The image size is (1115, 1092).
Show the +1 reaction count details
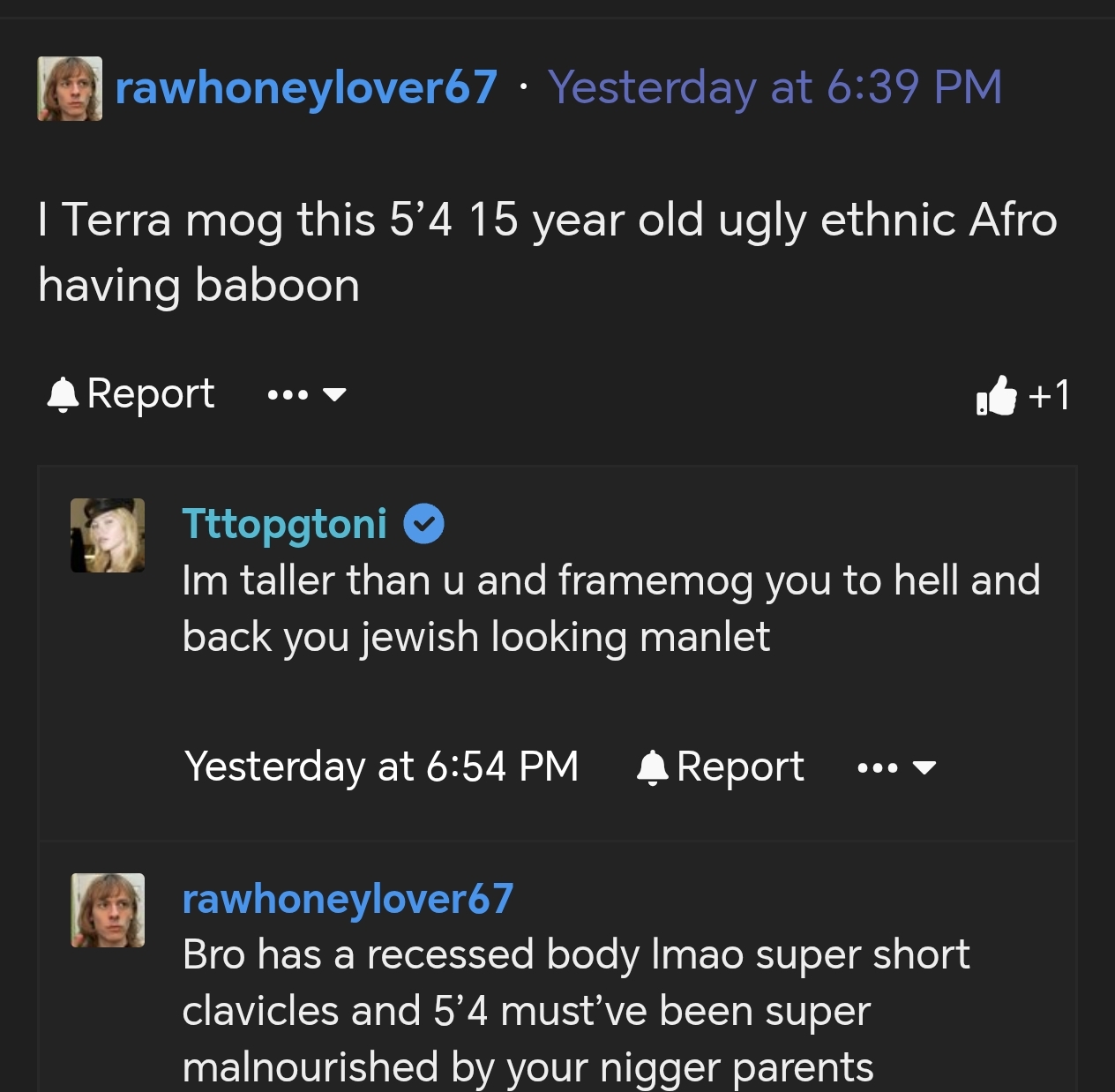click(x=1049, y=395)
